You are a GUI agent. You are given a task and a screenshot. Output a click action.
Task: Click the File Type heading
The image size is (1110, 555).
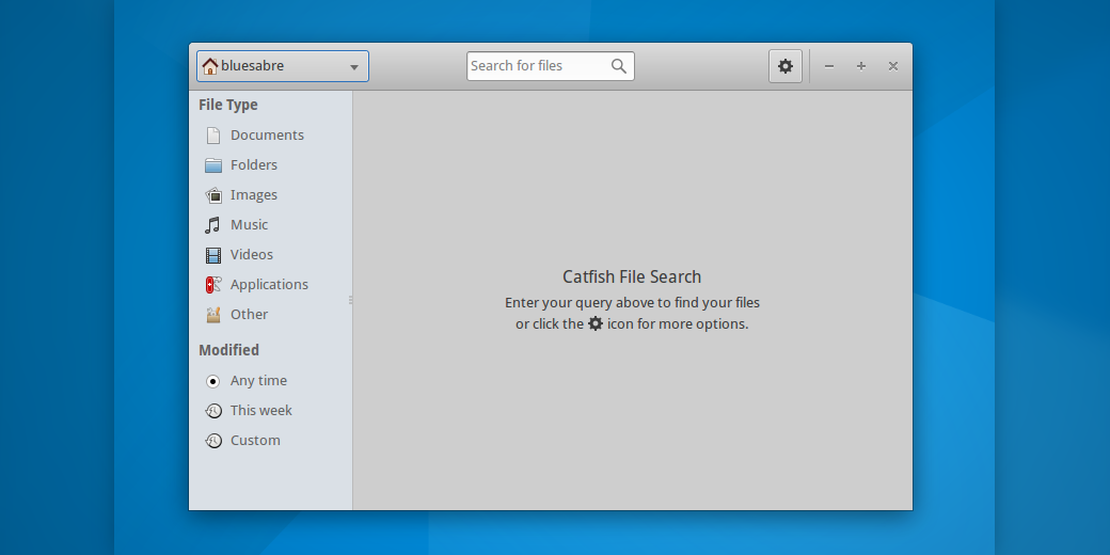[x=228, y=105]
